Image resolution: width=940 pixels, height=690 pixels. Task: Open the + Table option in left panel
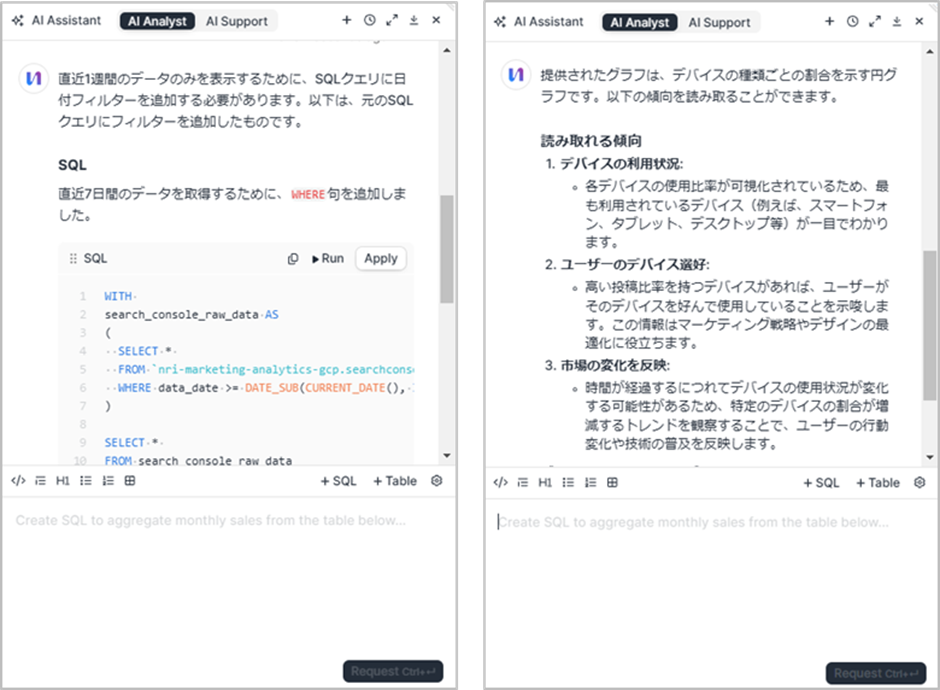[x=394, y=481]
